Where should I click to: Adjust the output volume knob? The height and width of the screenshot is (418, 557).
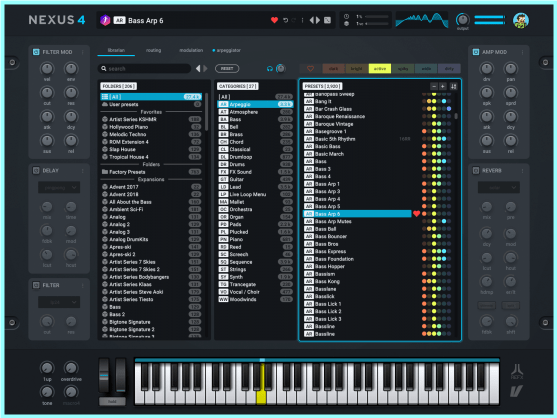(x=462, y=20)
